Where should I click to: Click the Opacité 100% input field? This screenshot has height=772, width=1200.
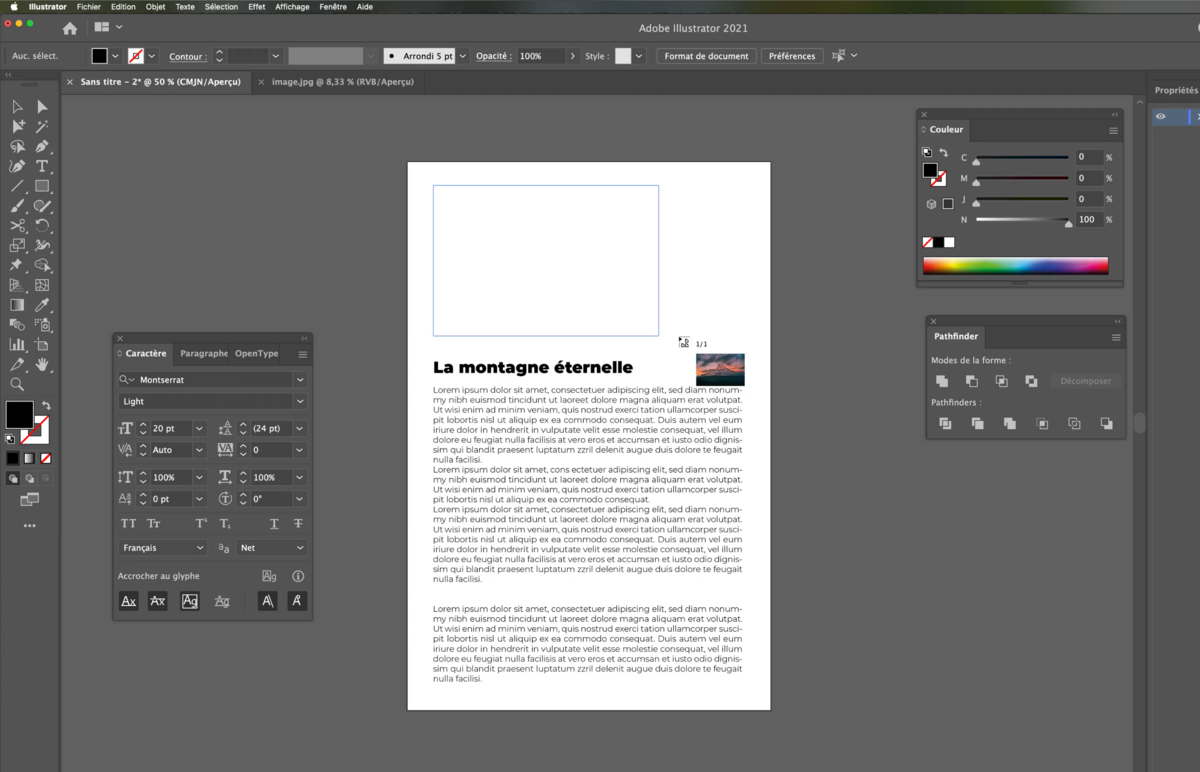(x=541, y=56)
